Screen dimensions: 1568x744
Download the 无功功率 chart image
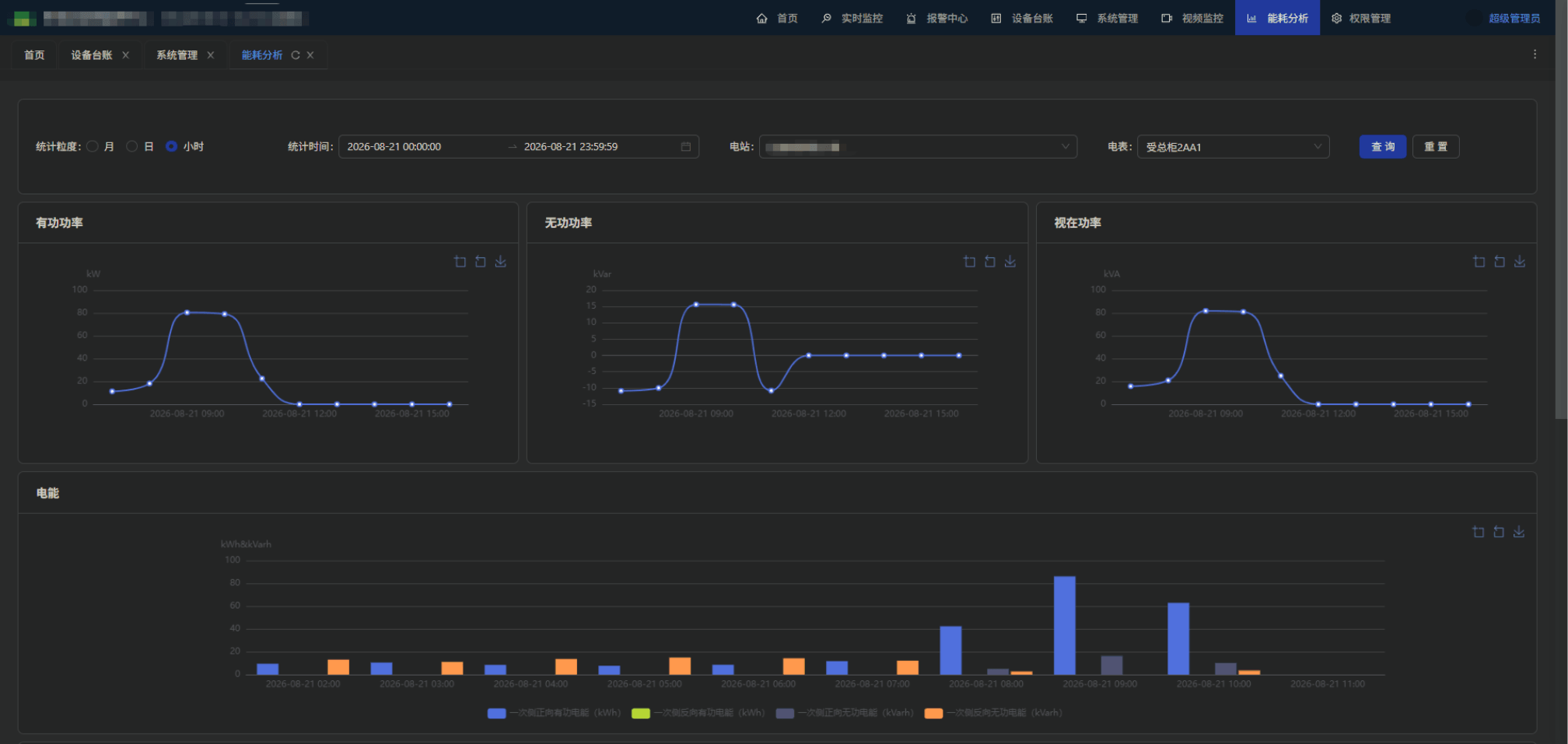click(1010, 262)
